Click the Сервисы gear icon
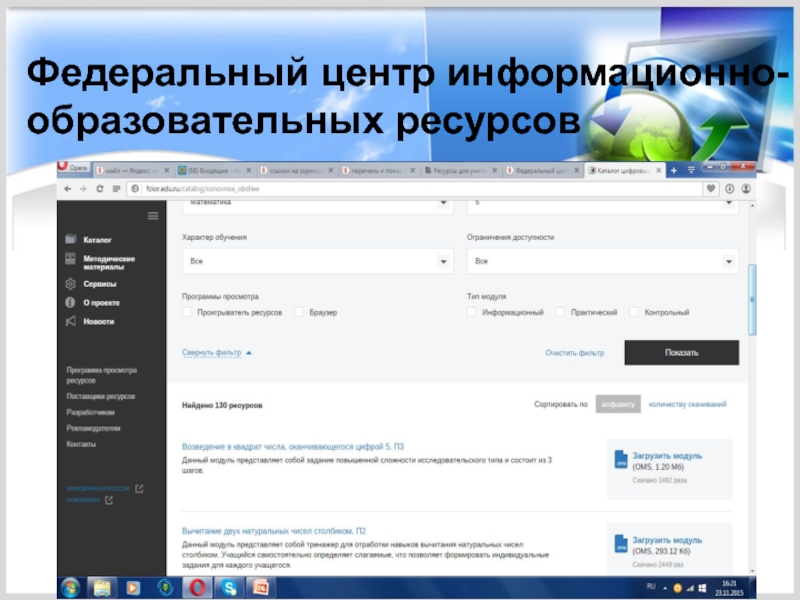 coord(71,284)
